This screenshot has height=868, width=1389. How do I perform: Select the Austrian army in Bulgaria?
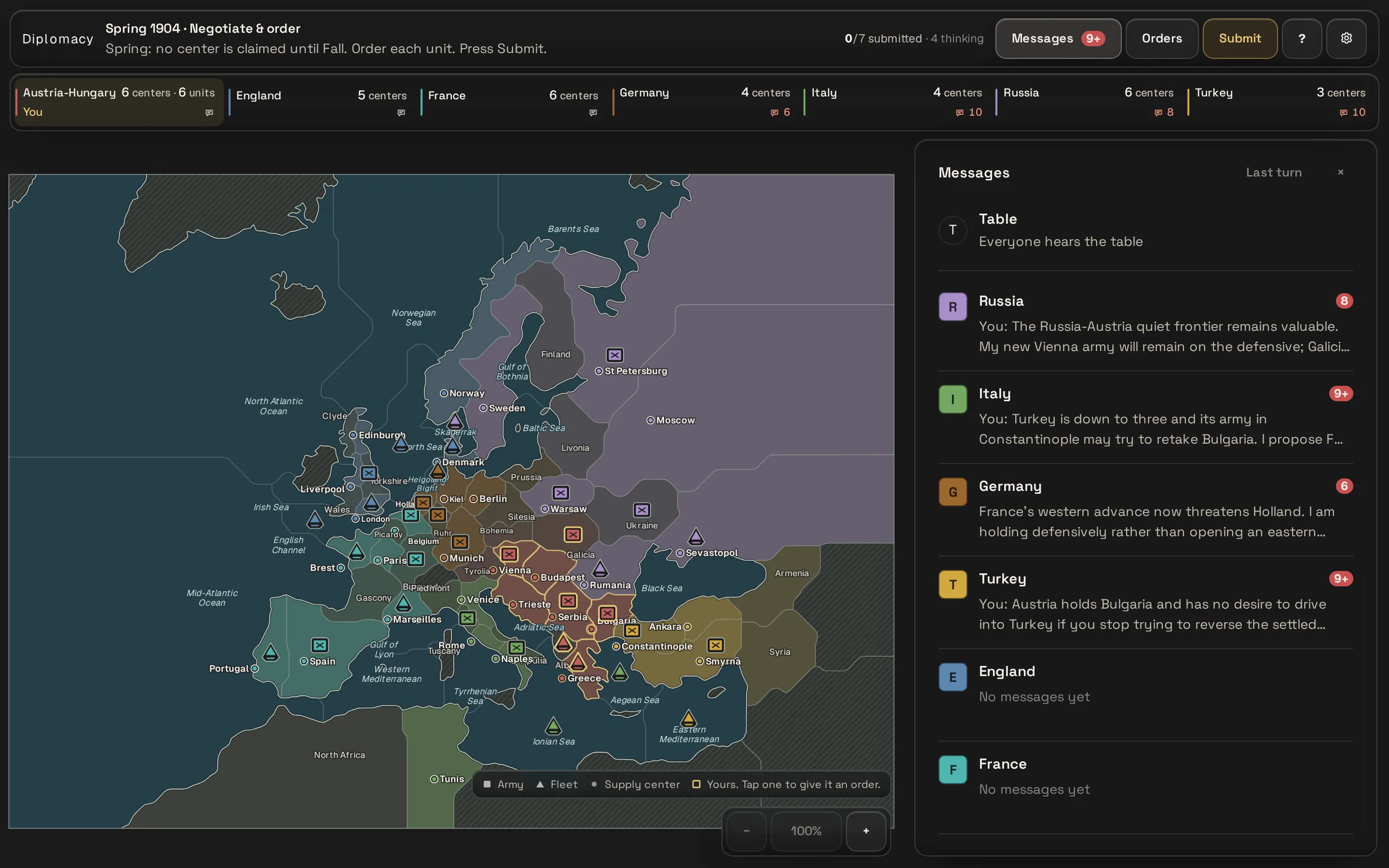click(607, 613)
